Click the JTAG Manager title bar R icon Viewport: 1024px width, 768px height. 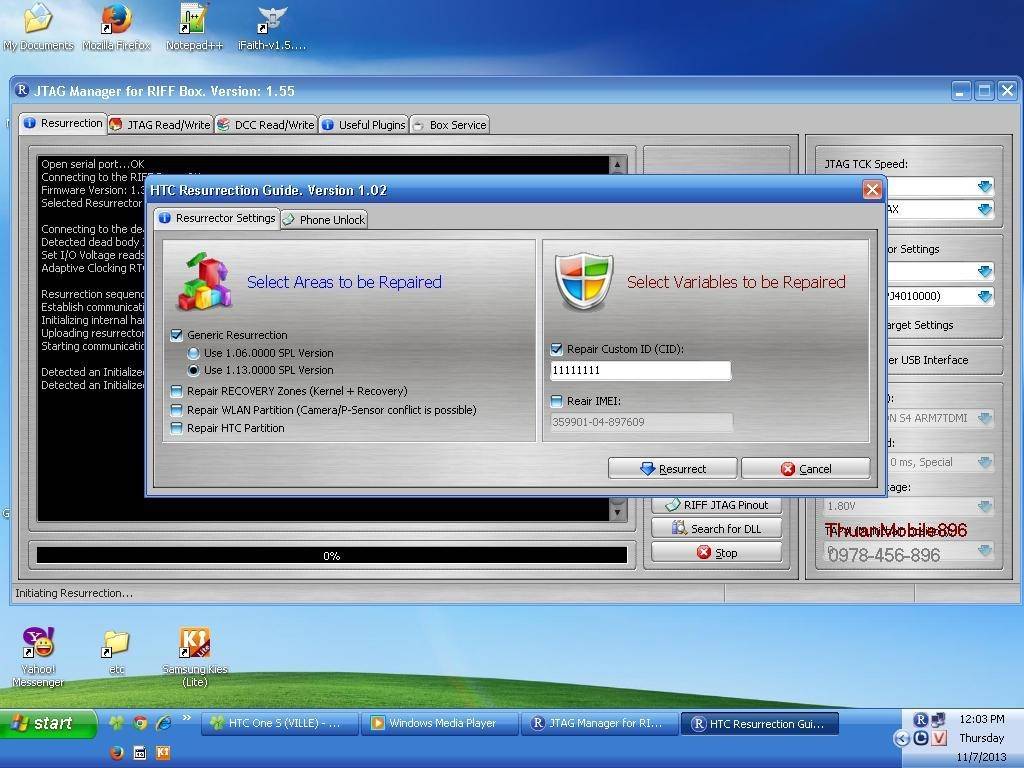pyautogui.click(x=22, y=90)
